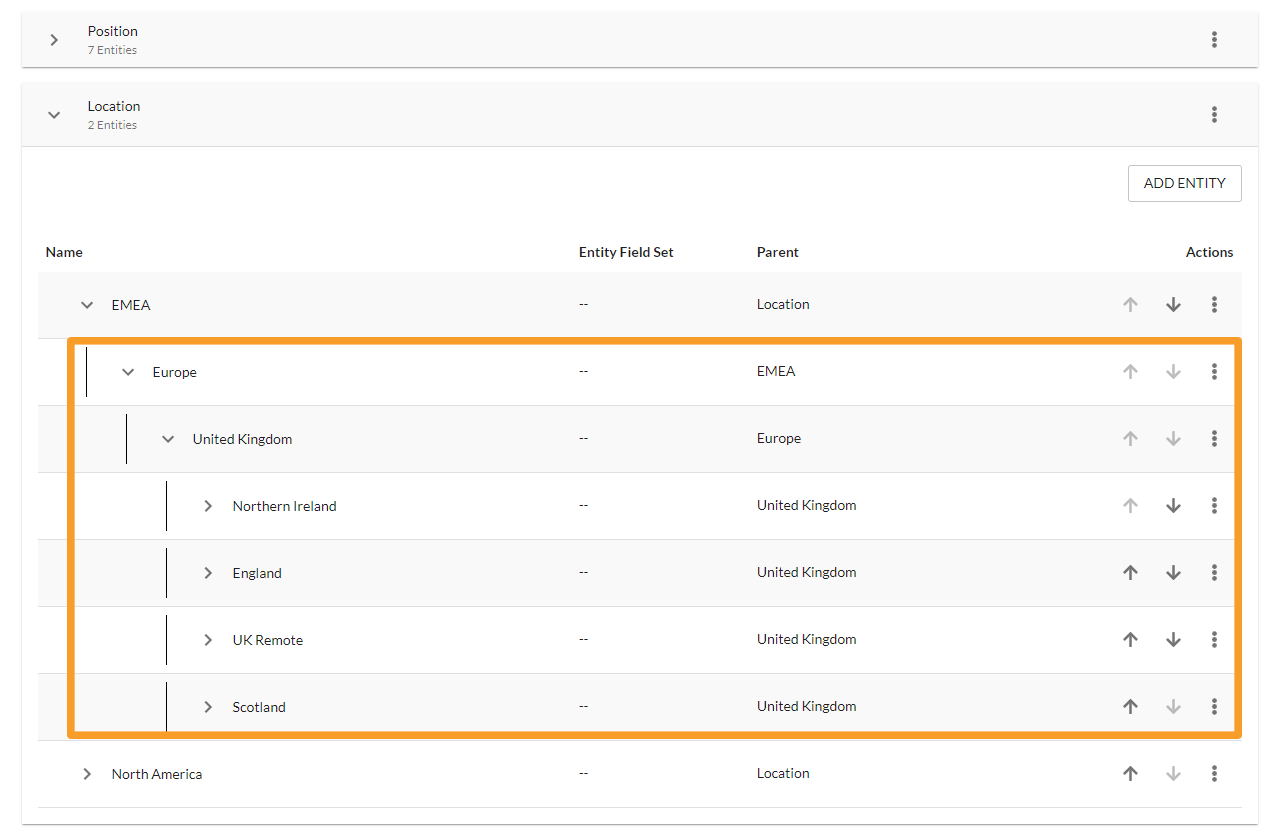Collapse the EMEA tree node
The width and height of the screenshot is (1277, 834).
pos(88,305)
